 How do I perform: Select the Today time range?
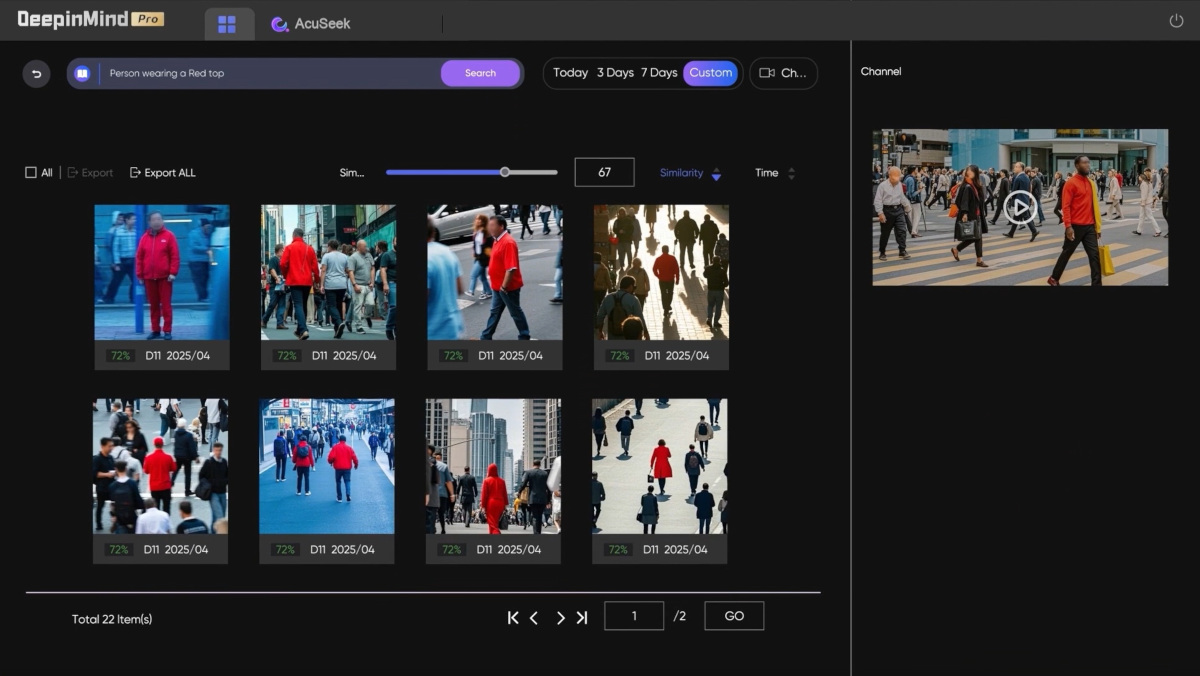pyautogui.click(x=570, y=73)
